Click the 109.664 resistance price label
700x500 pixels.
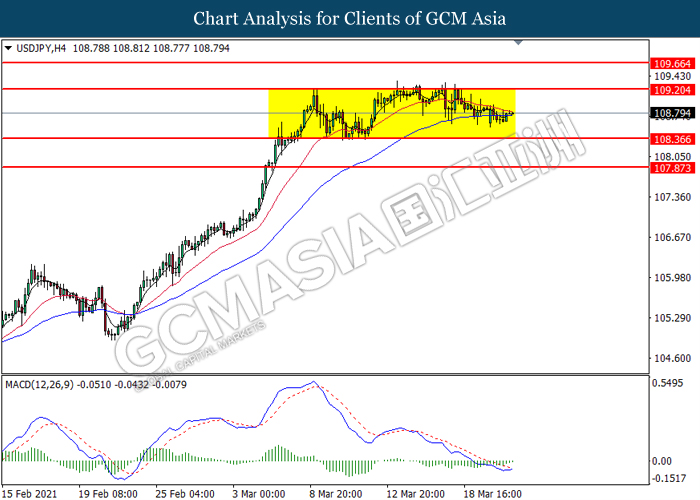672,64
